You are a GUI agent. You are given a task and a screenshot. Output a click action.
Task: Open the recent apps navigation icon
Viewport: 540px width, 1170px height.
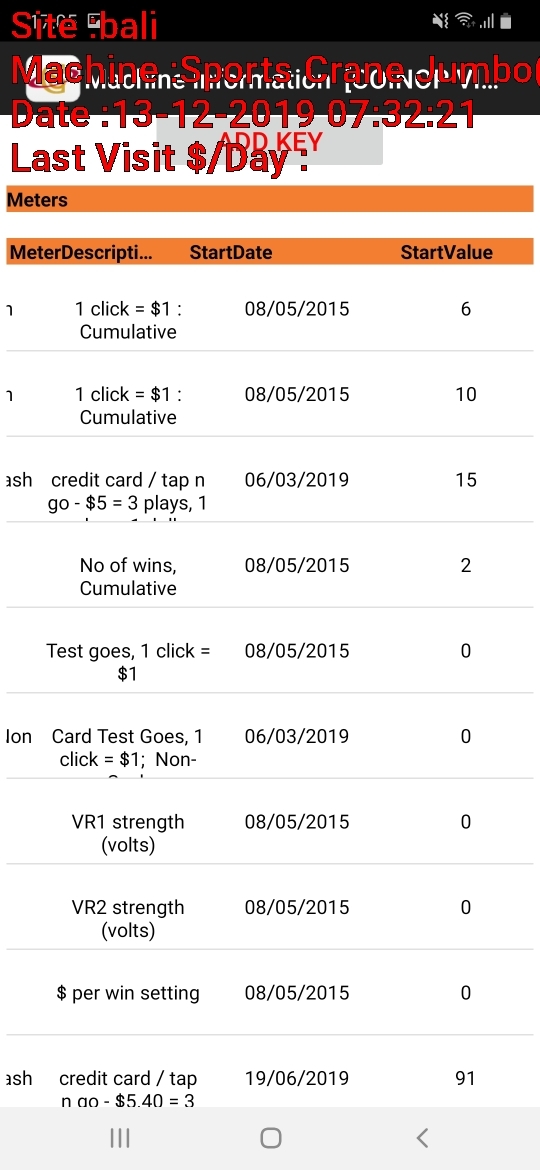click(119, 1137)
